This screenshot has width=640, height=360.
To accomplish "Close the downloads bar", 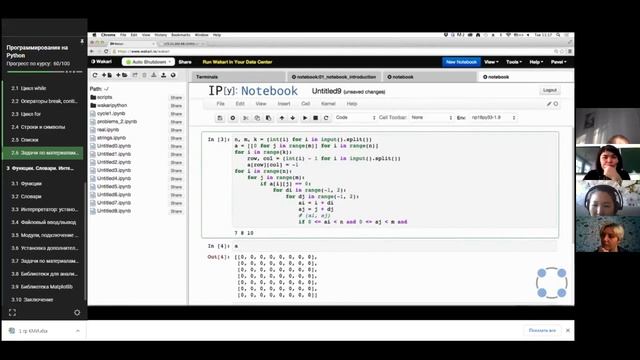I will [568, 331].
